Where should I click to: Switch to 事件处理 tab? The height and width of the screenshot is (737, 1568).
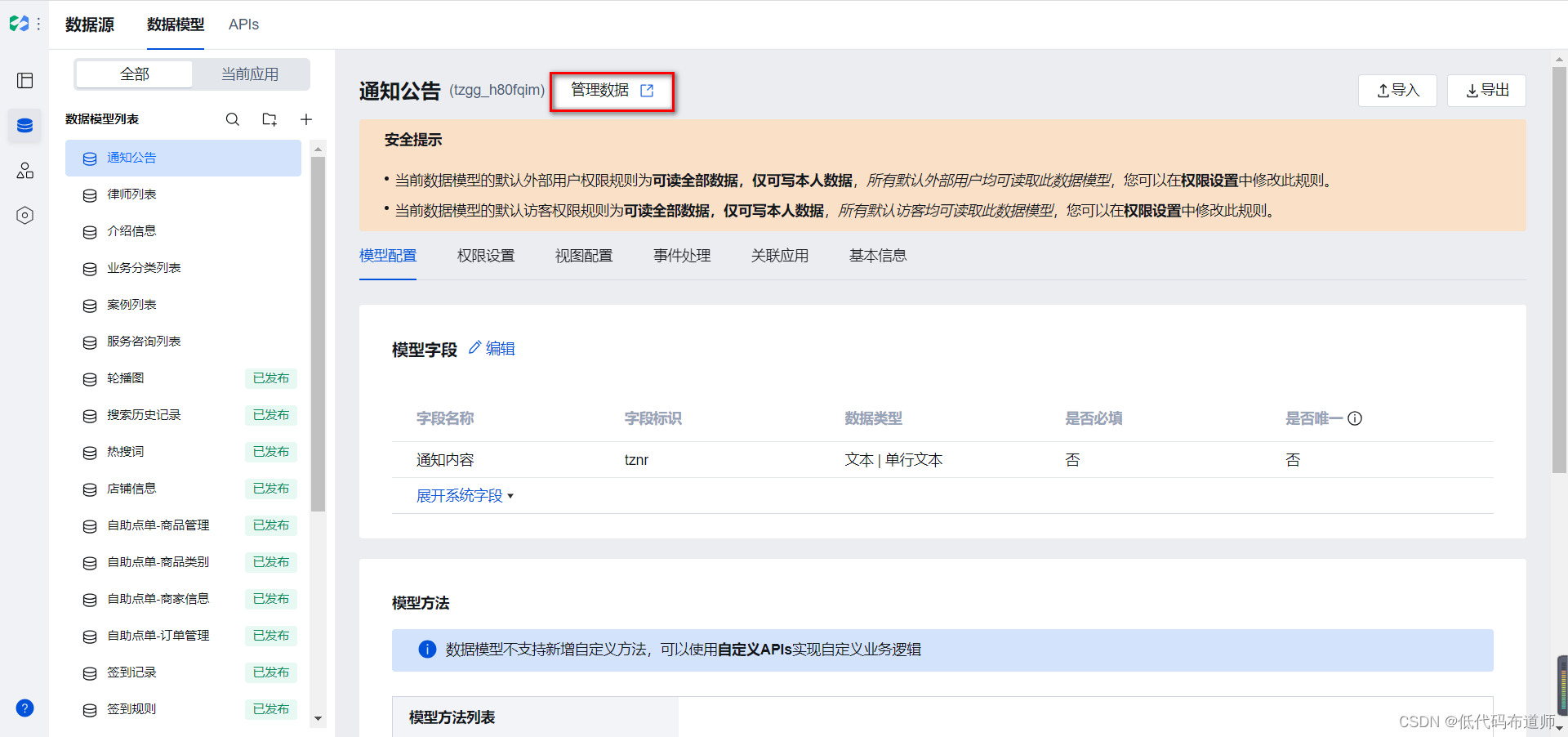(x=682, y=256)
